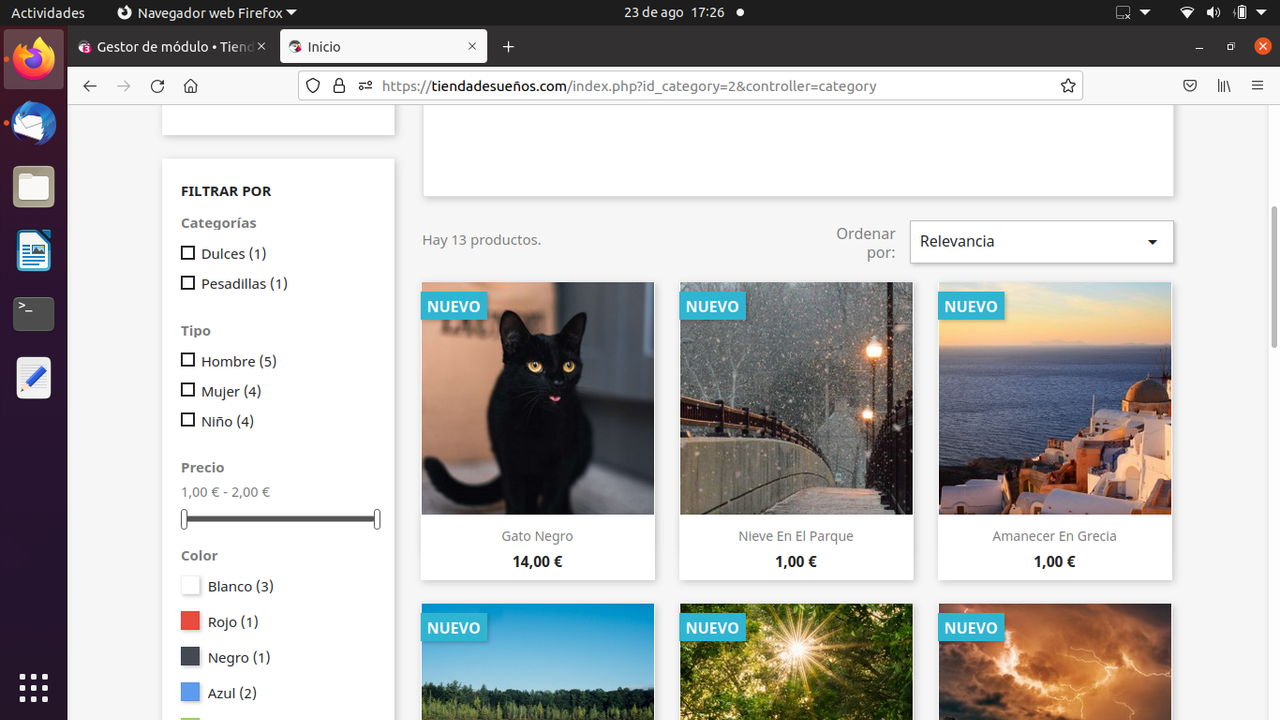Switch to the Gestor de módulo tab

[x=171, y=47]
